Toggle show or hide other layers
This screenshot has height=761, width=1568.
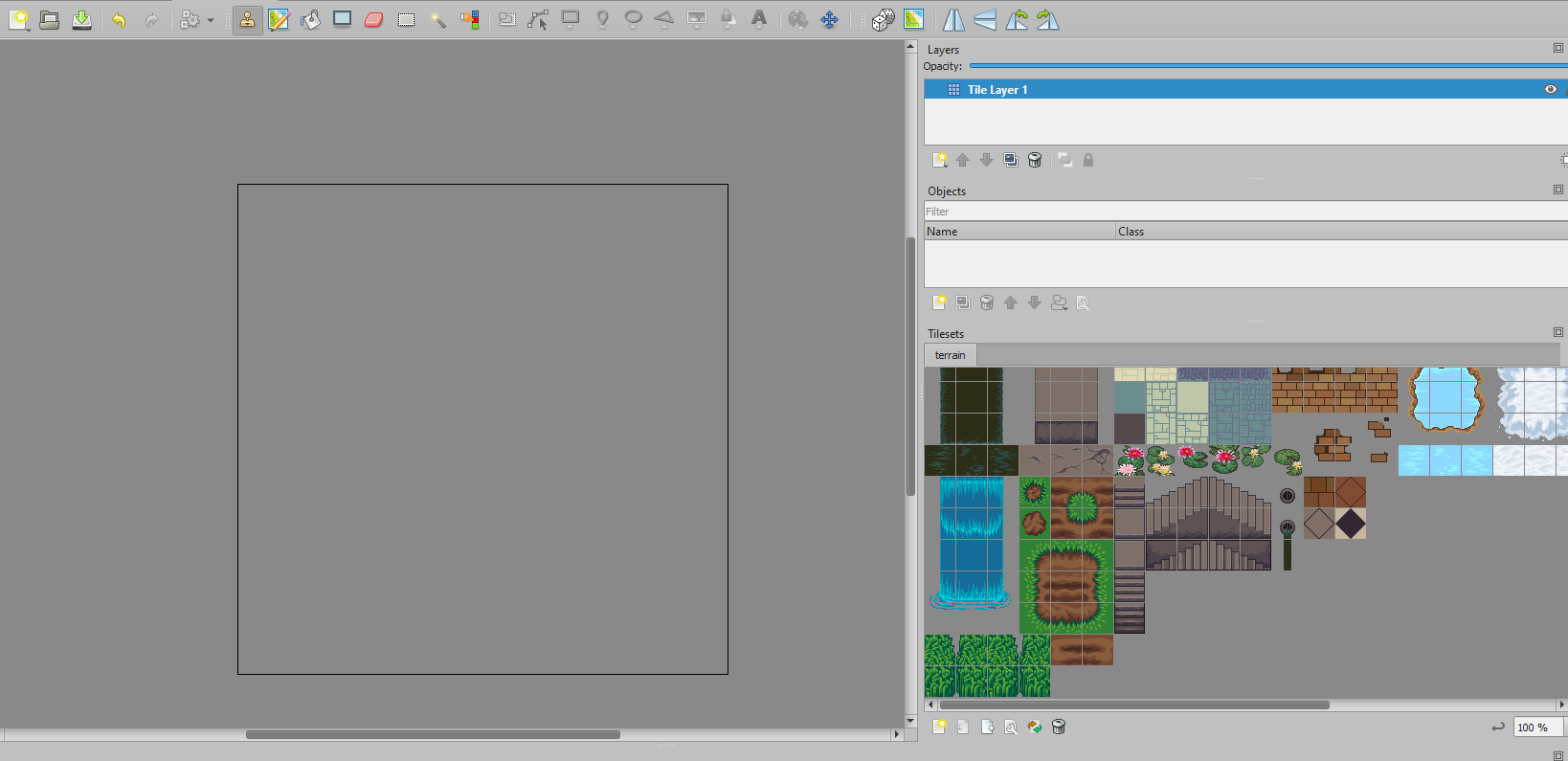pyautogui.click(x=1064, y=160)
